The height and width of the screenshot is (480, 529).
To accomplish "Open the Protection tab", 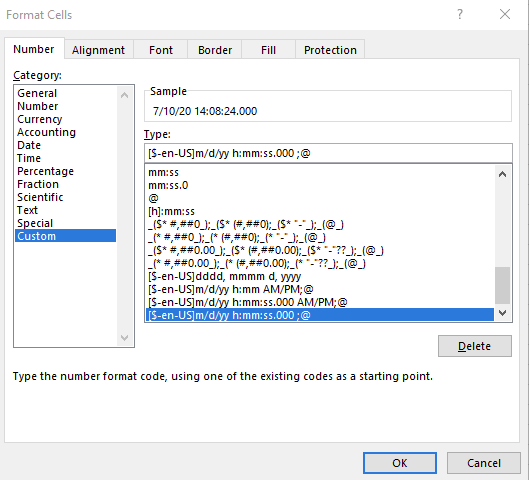I will 330,50.
